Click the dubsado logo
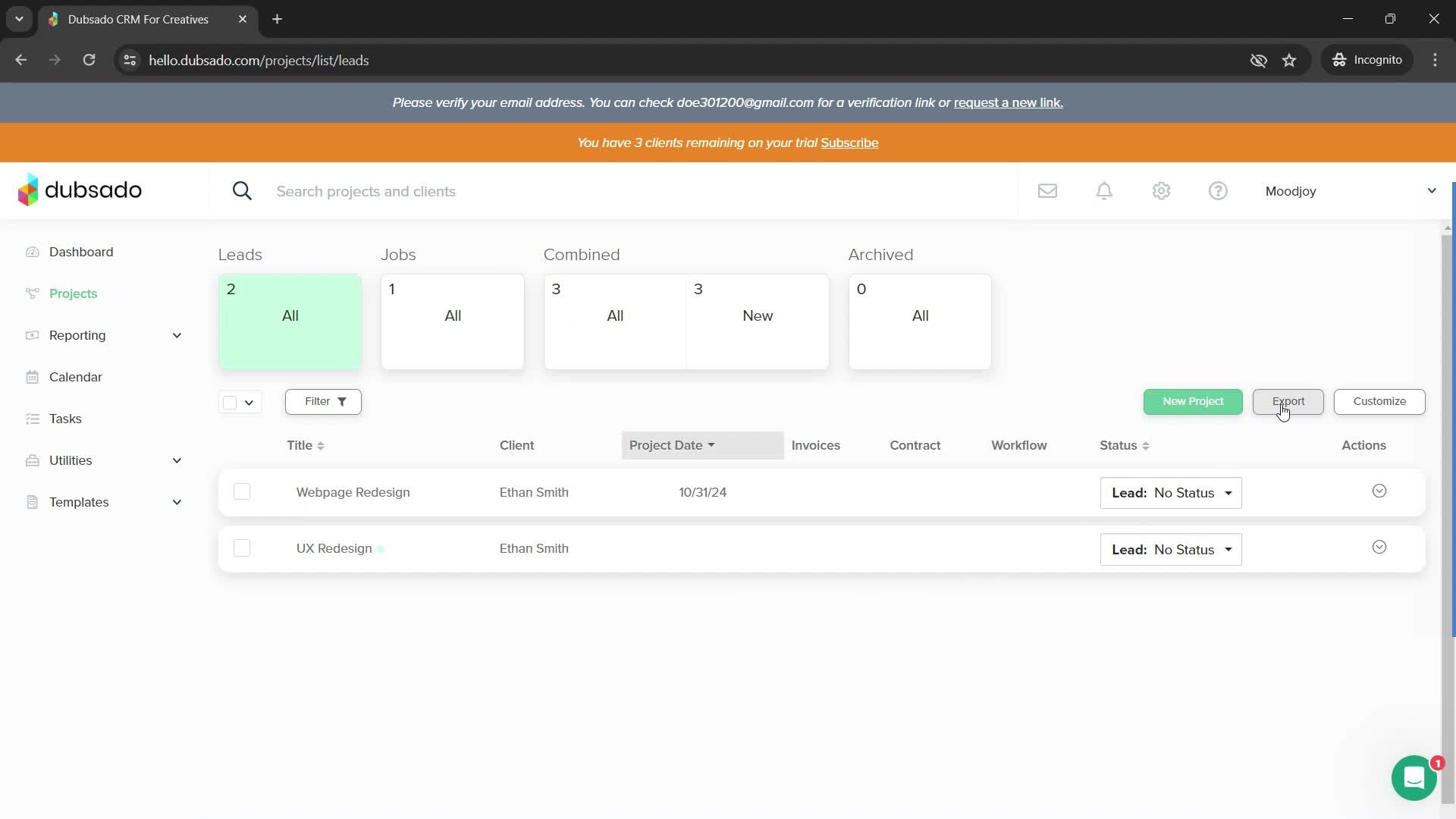The image size is (1456, 819). 80,190
